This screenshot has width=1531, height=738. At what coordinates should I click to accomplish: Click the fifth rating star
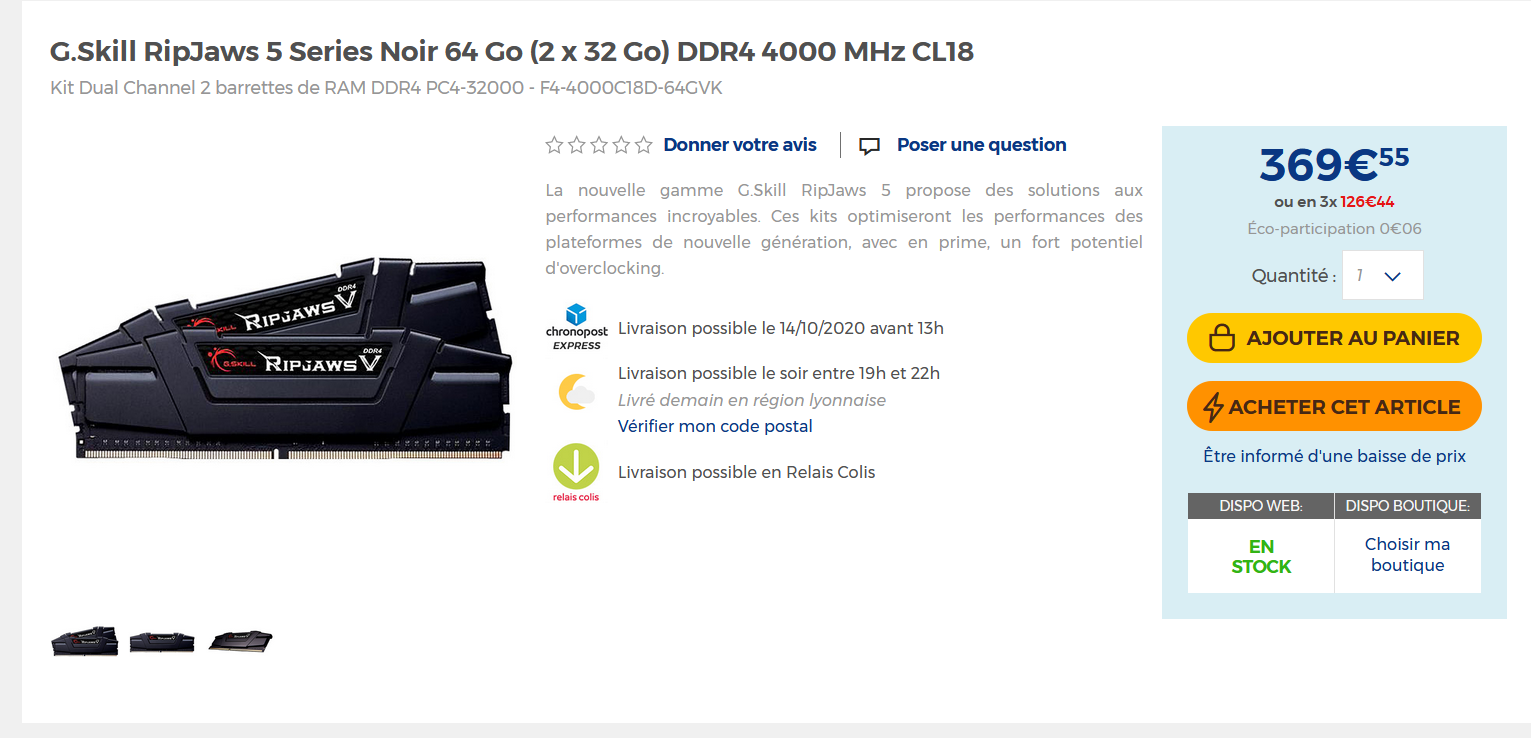click(x=643, y=145)
